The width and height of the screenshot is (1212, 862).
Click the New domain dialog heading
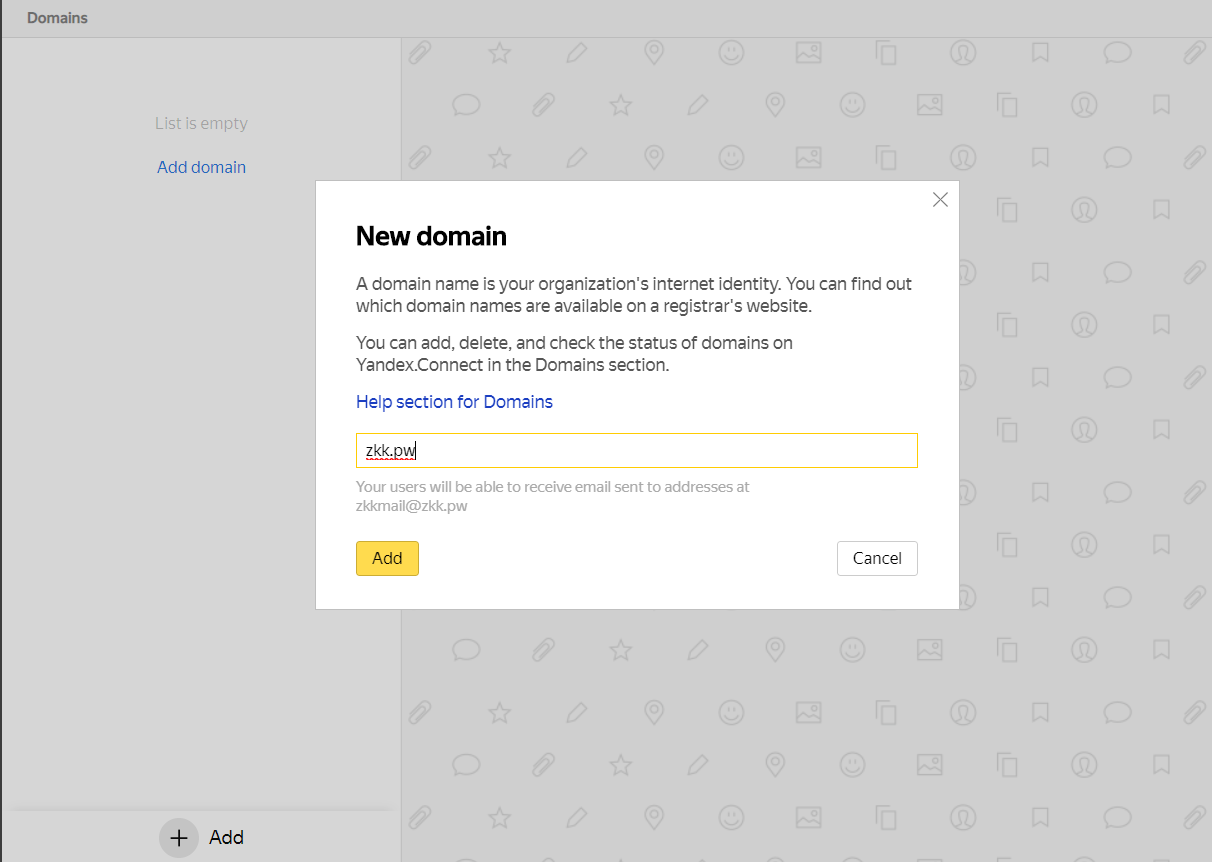[431, 236]
